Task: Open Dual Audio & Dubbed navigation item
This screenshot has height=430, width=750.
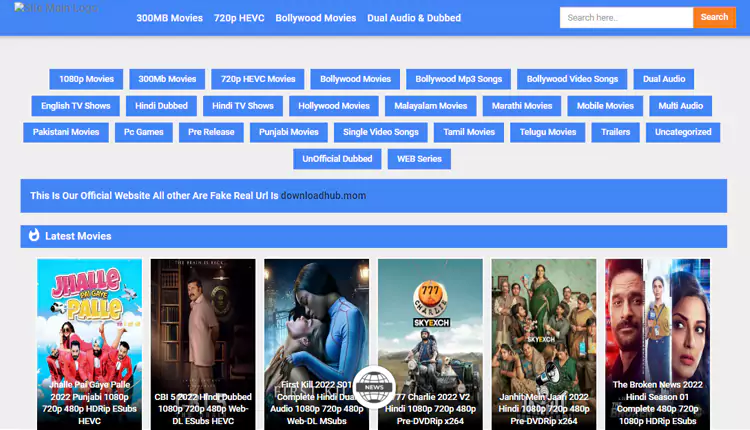Action: pos(414,18)
